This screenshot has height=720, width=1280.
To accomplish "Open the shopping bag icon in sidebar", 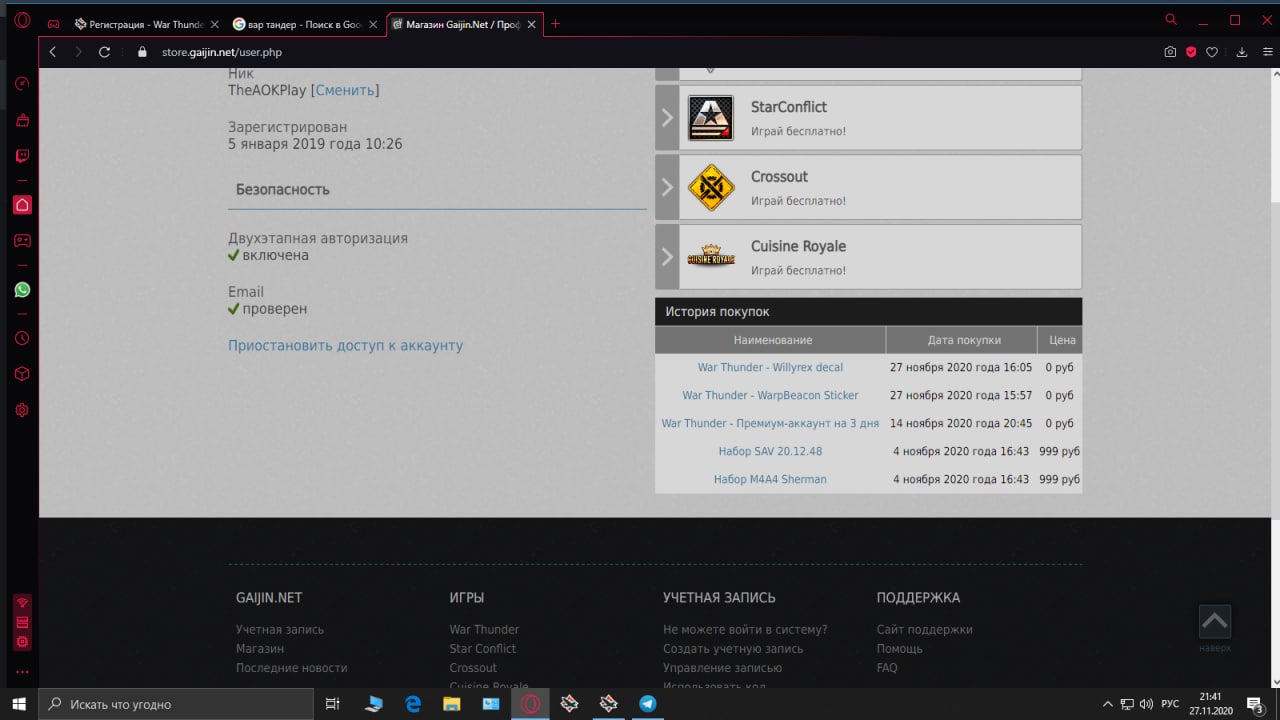I will [x=22, y=120].
